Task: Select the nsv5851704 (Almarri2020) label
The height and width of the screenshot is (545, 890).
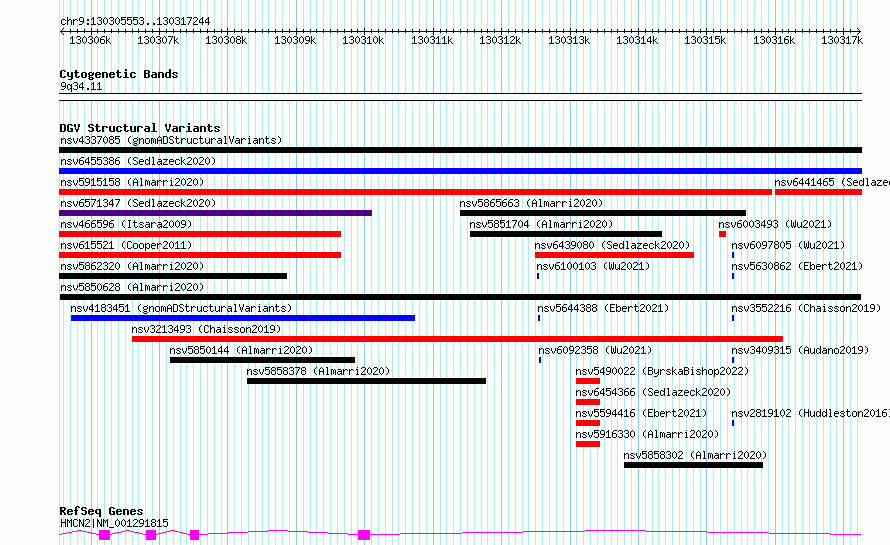Action: pyautogui.click(x=541, y=224)
